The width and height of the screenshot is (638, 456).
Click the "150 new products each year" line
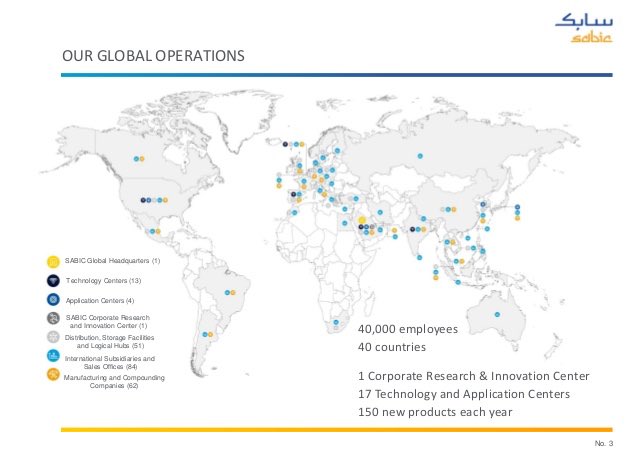(435, 412)
